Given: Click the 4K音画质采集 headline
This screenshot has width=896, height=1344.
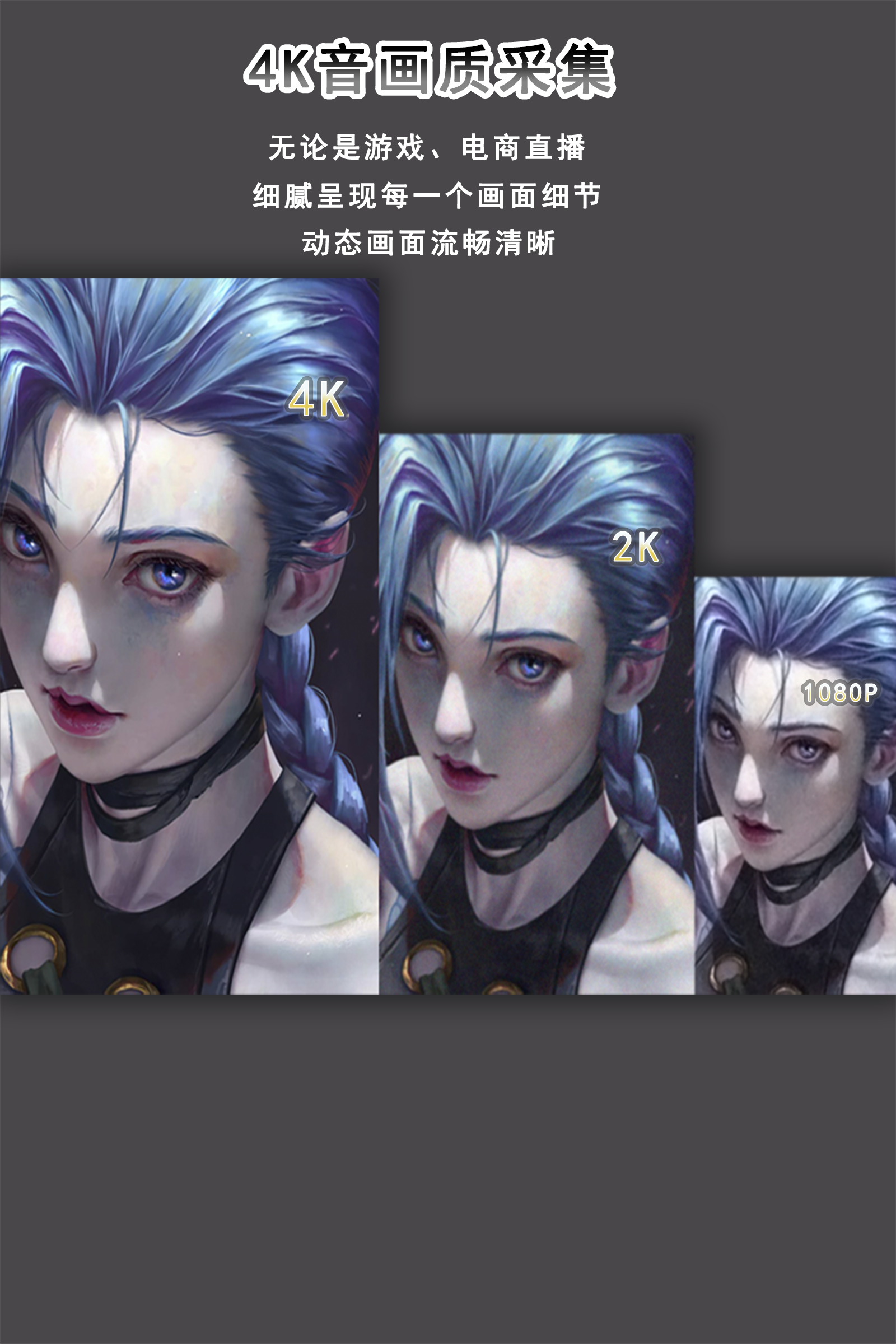Looking at the screenshot, I should click(429, 68).
